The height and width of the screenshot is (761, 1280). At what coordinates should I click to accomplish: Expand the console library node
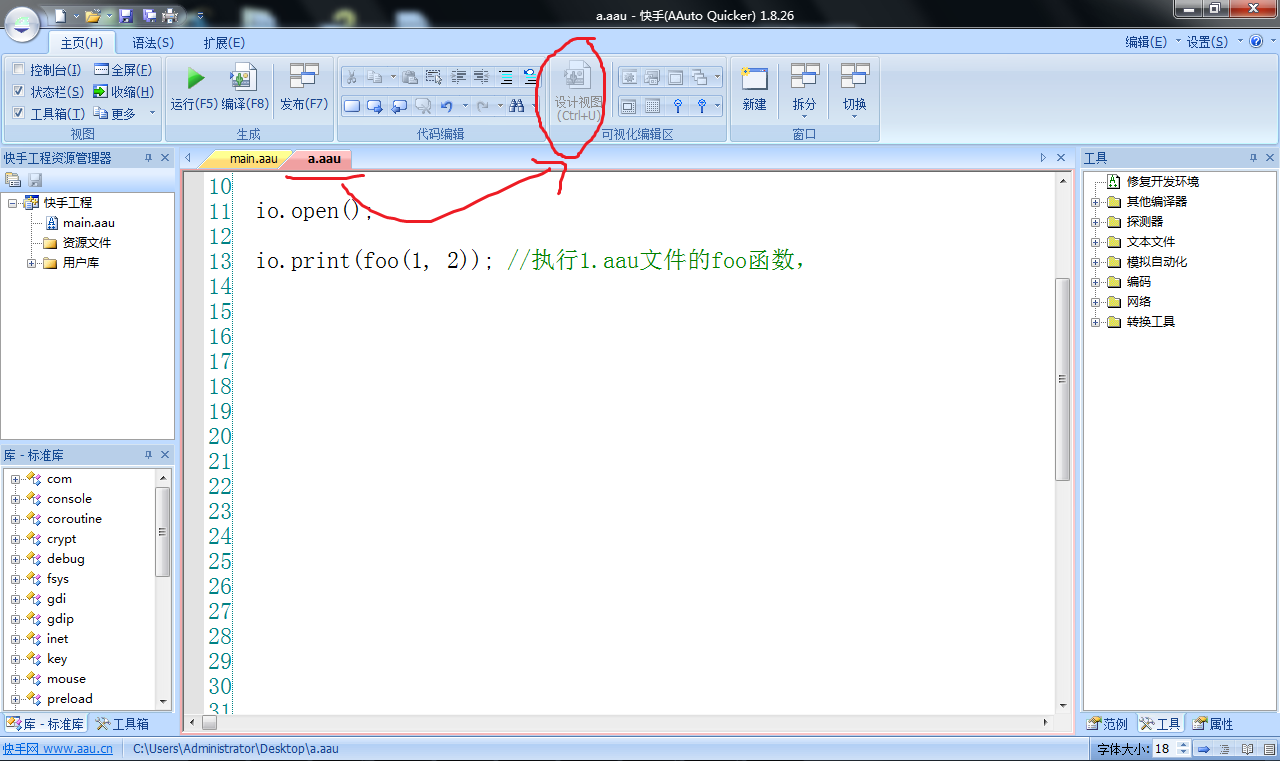[16, 499]
